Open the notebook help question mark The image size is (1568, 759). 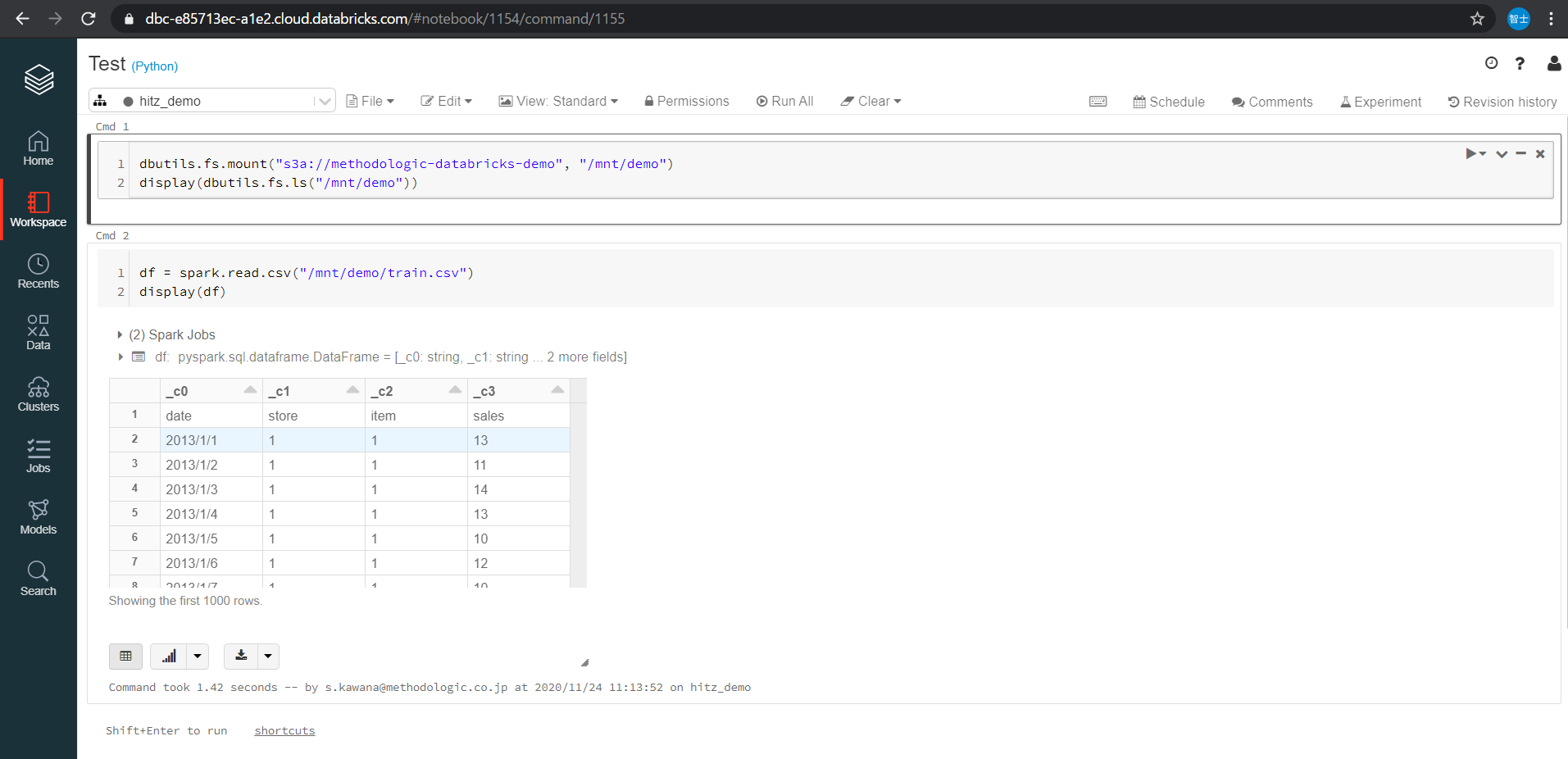point(1520,63)
